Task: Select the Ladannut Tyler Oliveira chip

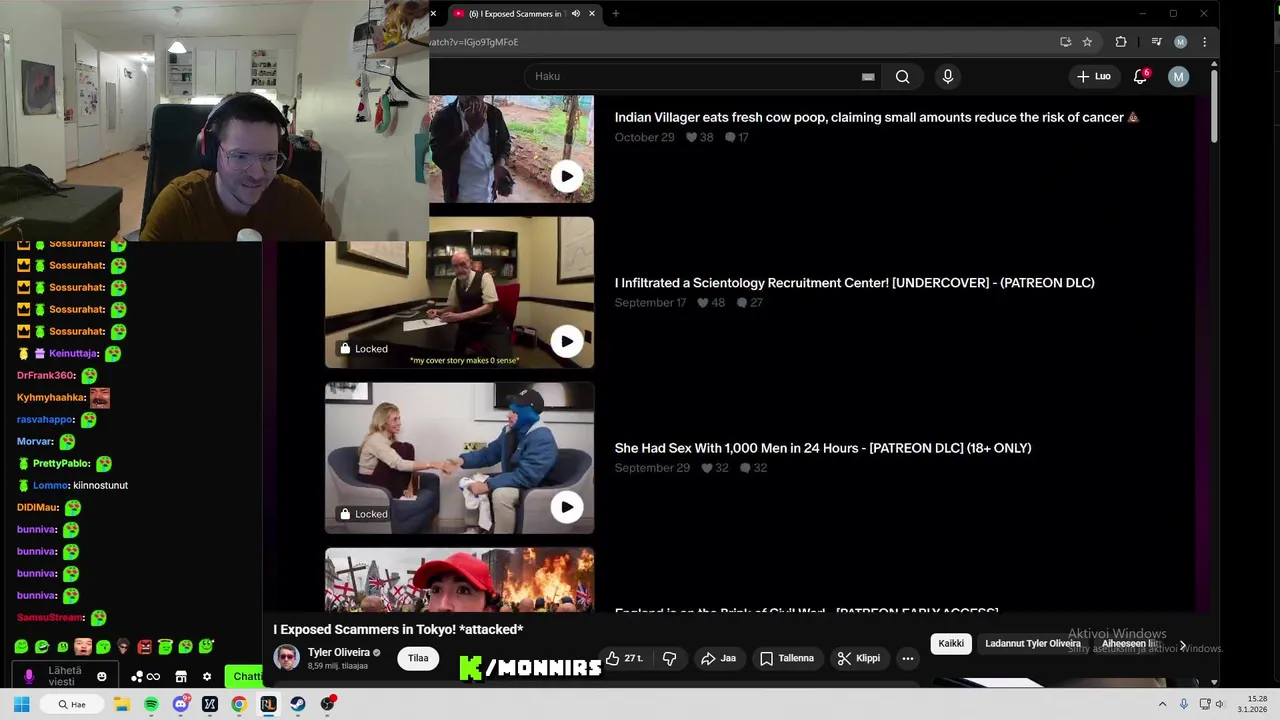Action: 1033,644
